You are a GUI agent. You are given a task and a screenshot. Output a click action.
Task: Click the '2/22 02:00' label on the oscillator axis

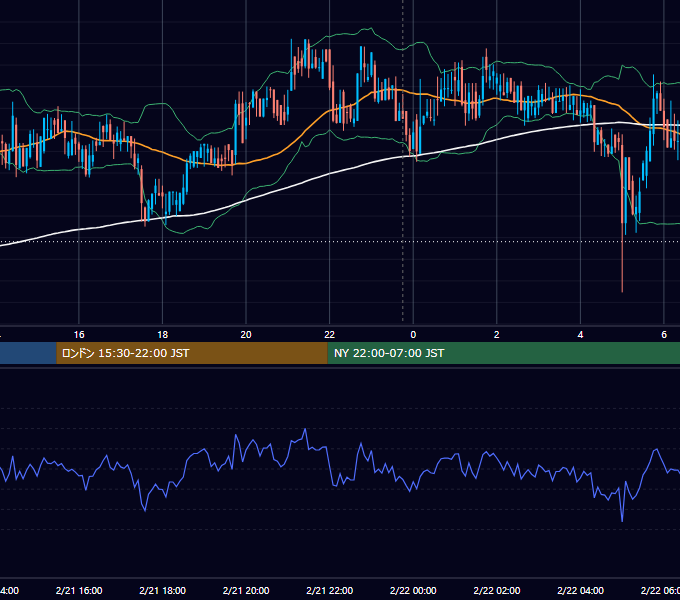(497, 590)
